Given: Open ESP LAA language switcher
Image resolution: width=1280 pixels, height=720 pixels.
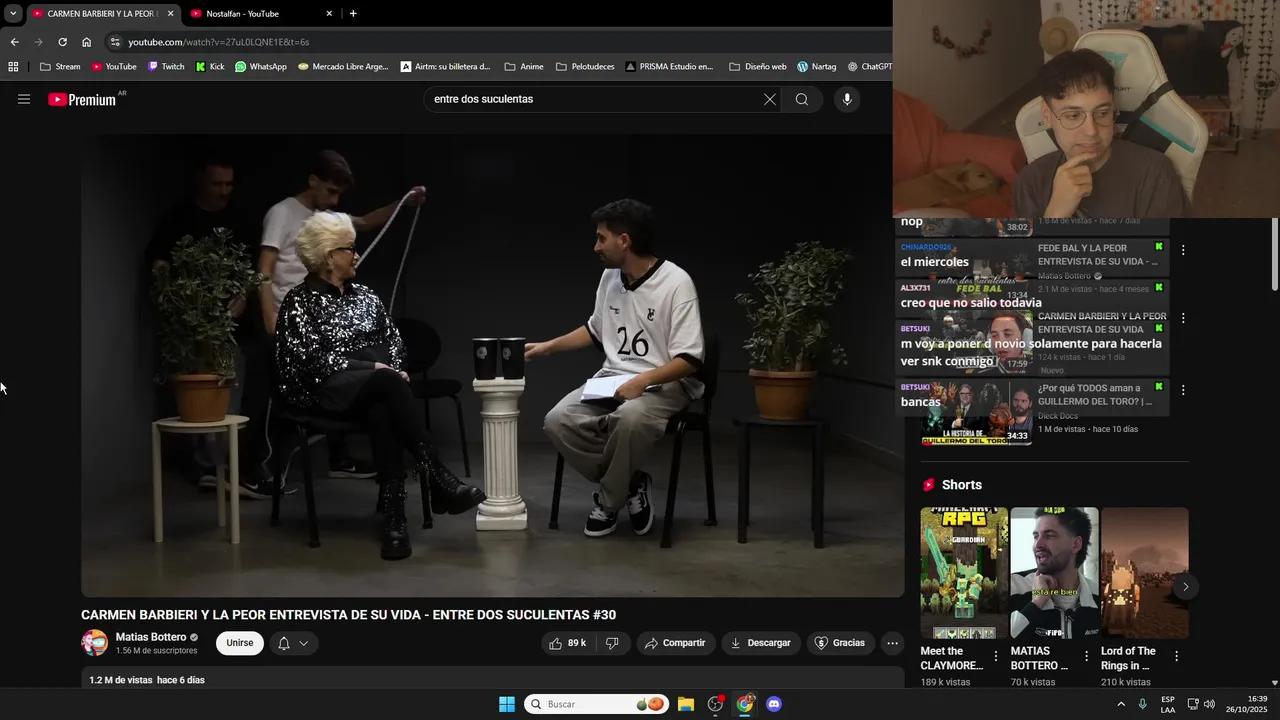Looking at the screenshot, I should click(1168, 704).
